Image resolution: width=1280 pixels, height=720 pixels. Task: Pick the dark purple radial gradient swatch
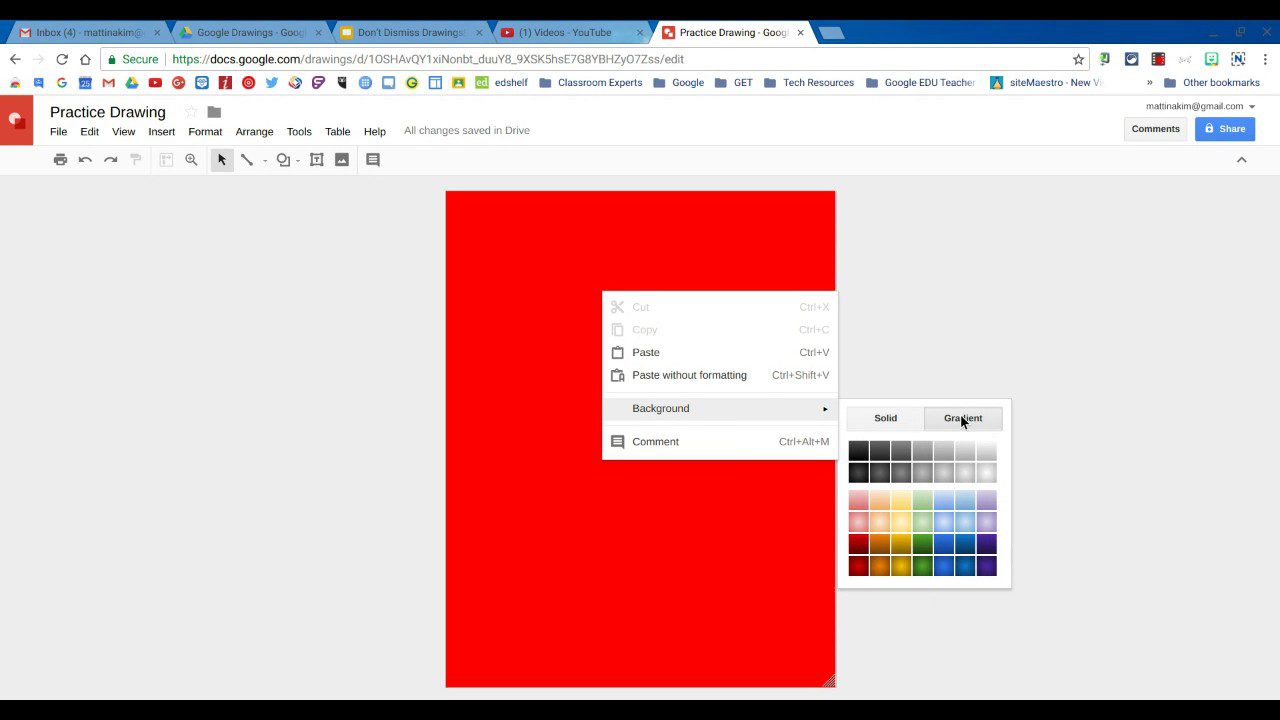click(x=987, y=567)
